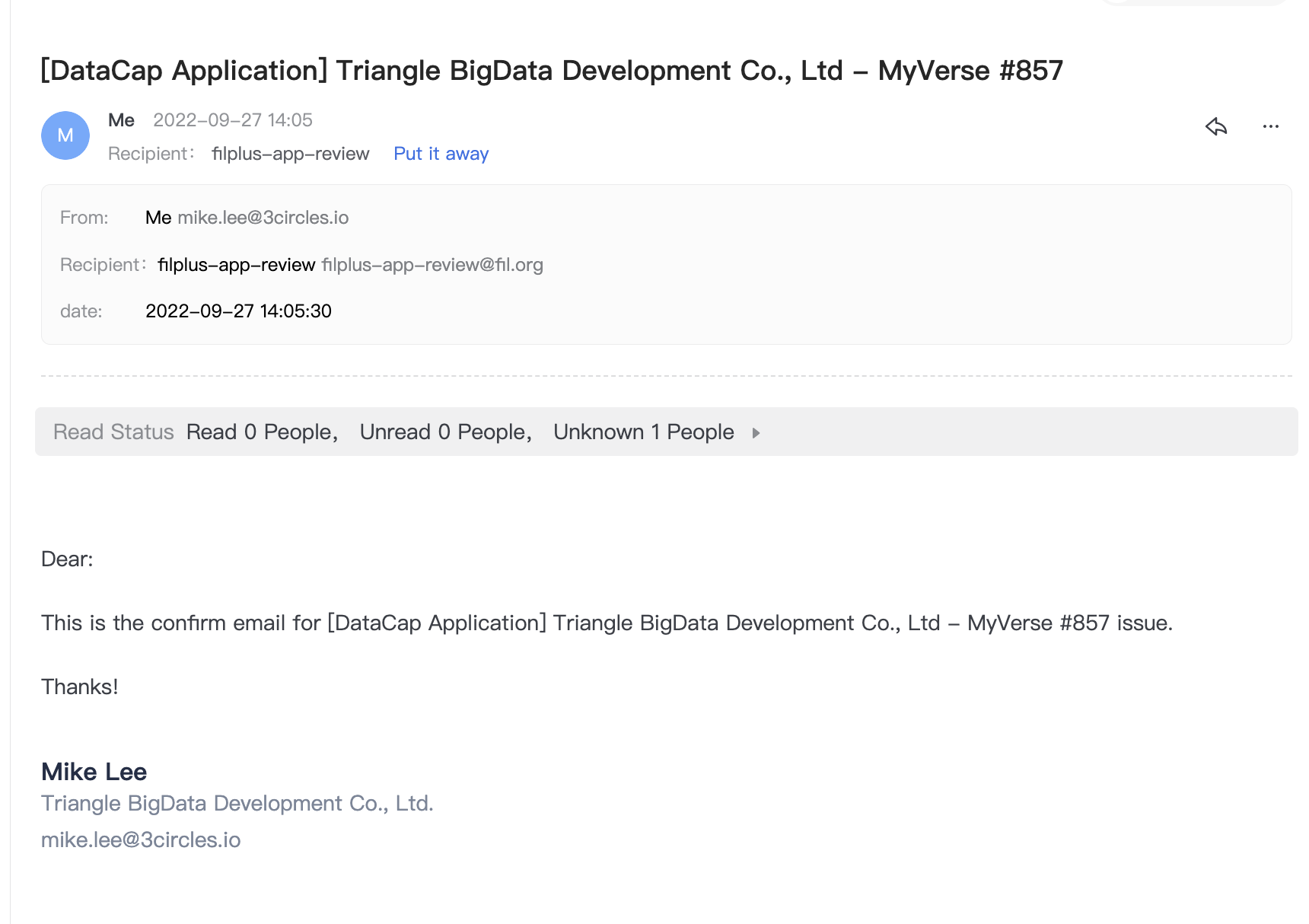Expand the Read Status arrow

(x=756, y=433)
